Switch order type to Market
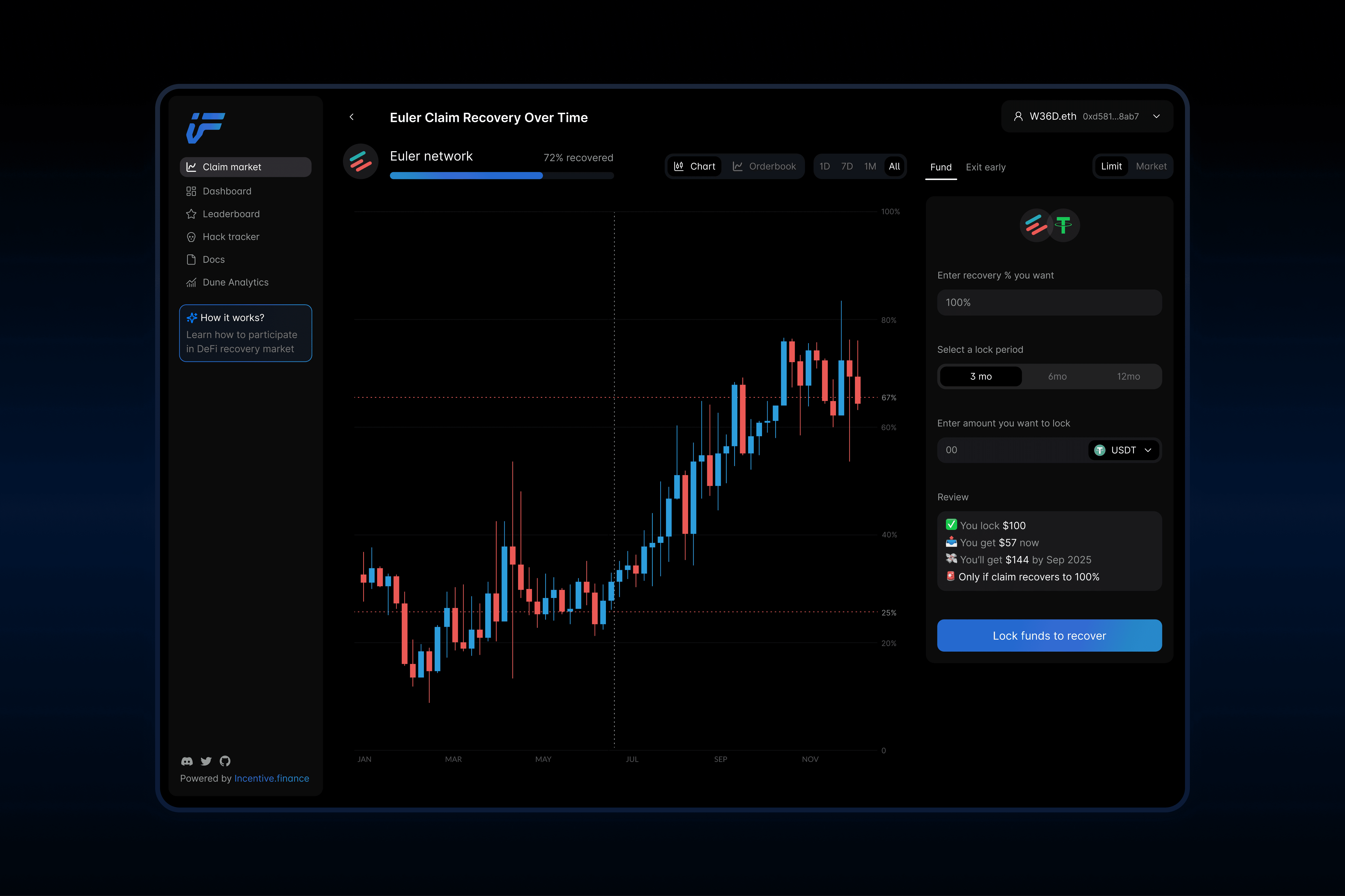1345x896 pixels. point(1151,166)
